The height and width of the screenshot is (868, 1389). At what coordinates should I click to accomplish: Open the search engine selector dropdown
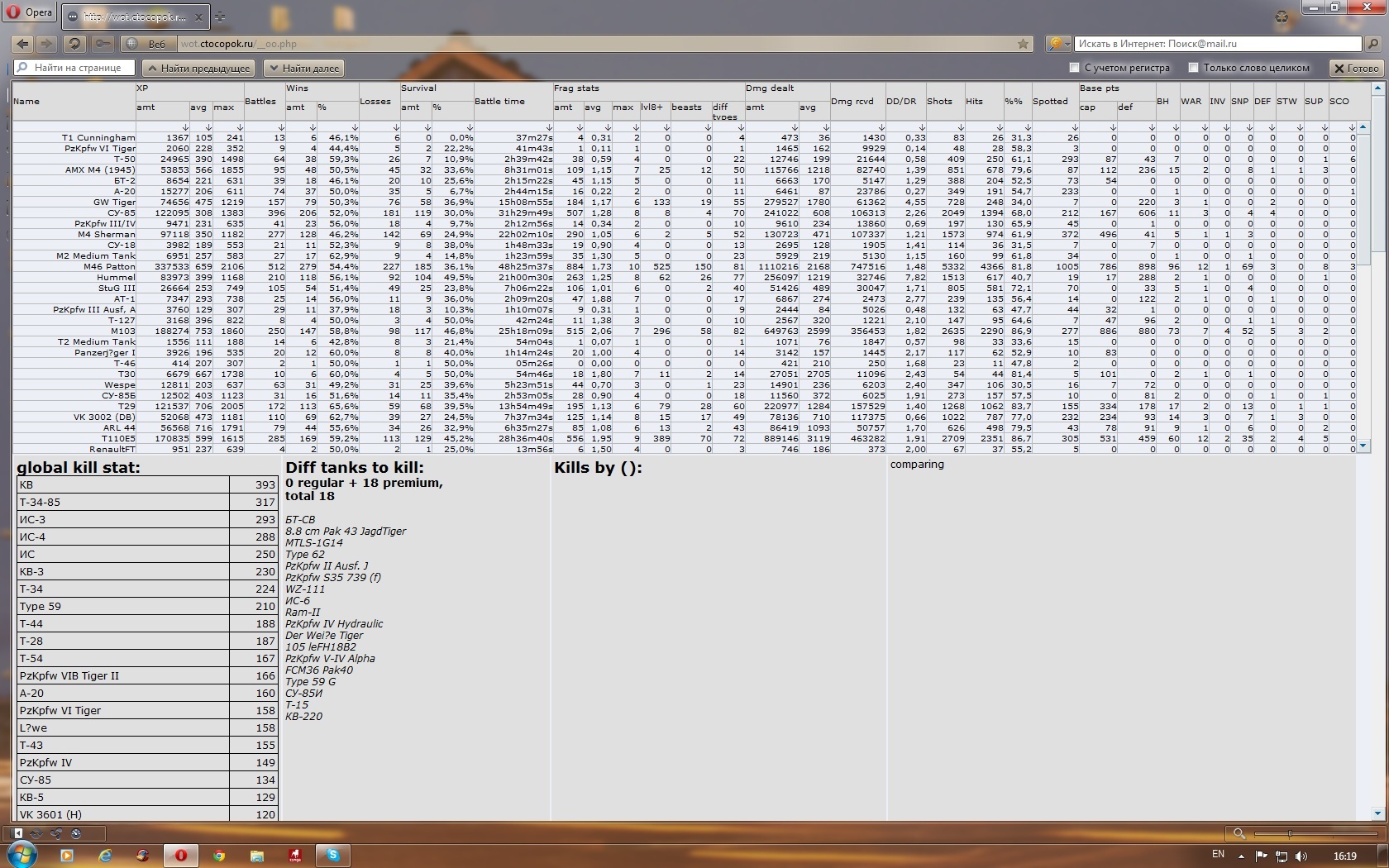coord(1058,44)
